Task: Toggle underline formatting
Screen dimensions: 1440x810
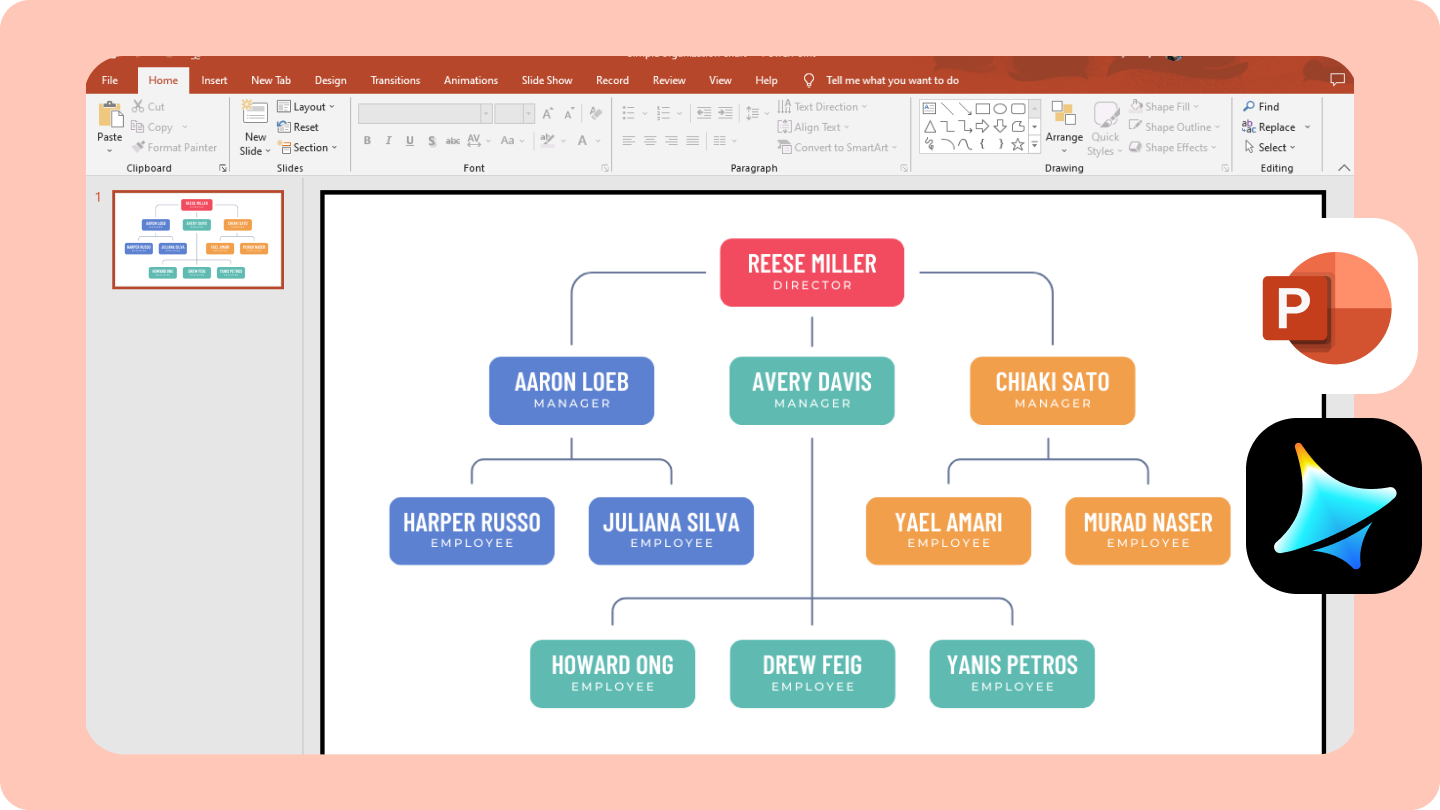Action: 409,140
